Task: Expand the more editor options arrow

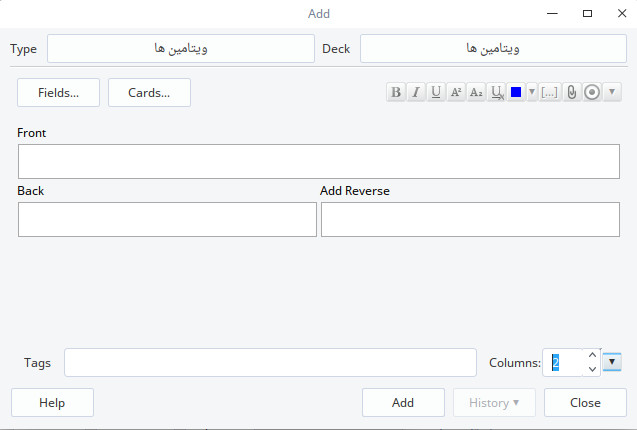Action: pyautogui.click(x=612, y=92)
